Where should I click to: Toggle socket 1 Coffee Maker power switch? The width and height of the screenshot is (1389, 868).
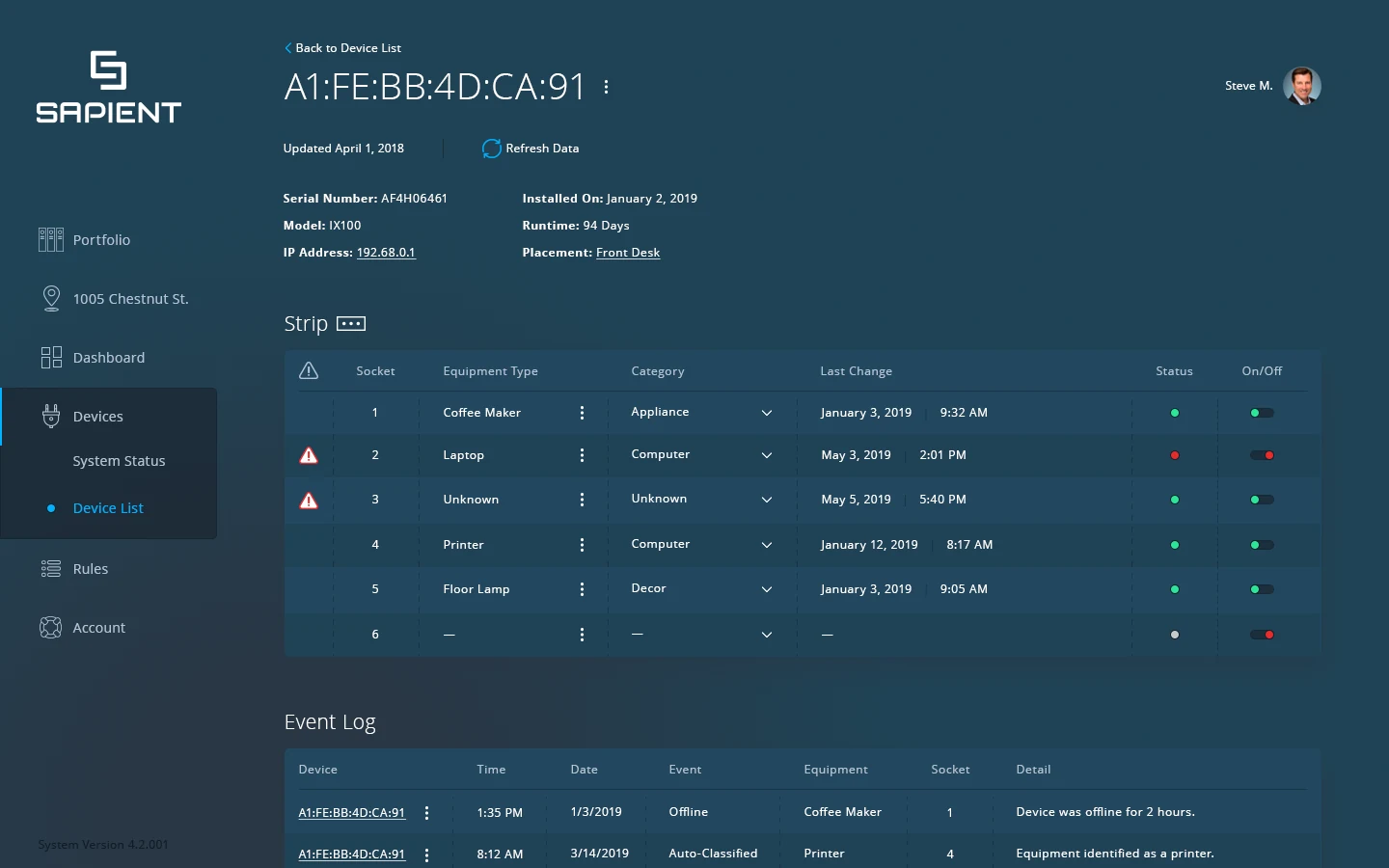(x=1262, y=413)
